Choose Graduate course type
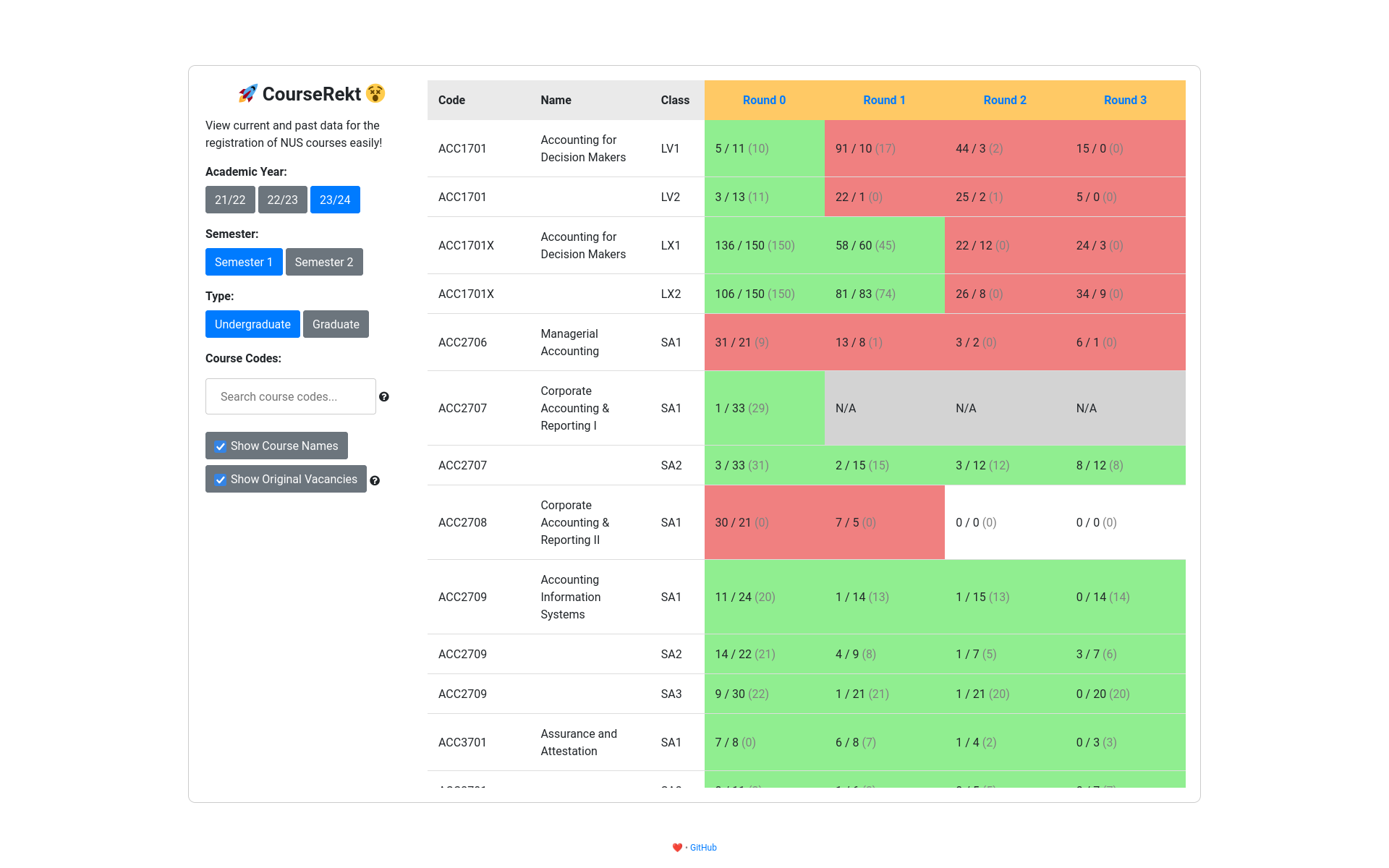1389x868 pixels. coord(336,324)
